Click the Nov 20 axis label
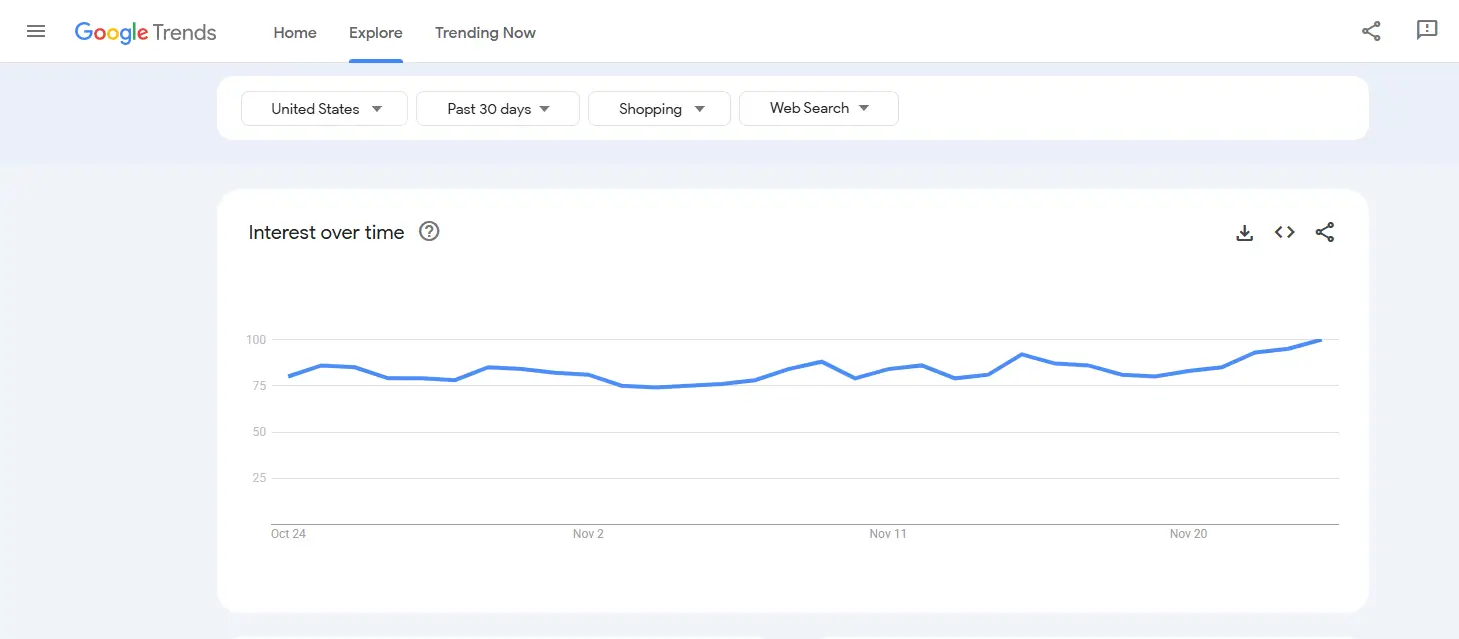The height and width of the screenshot is (639, 1459). (1188, 534)
